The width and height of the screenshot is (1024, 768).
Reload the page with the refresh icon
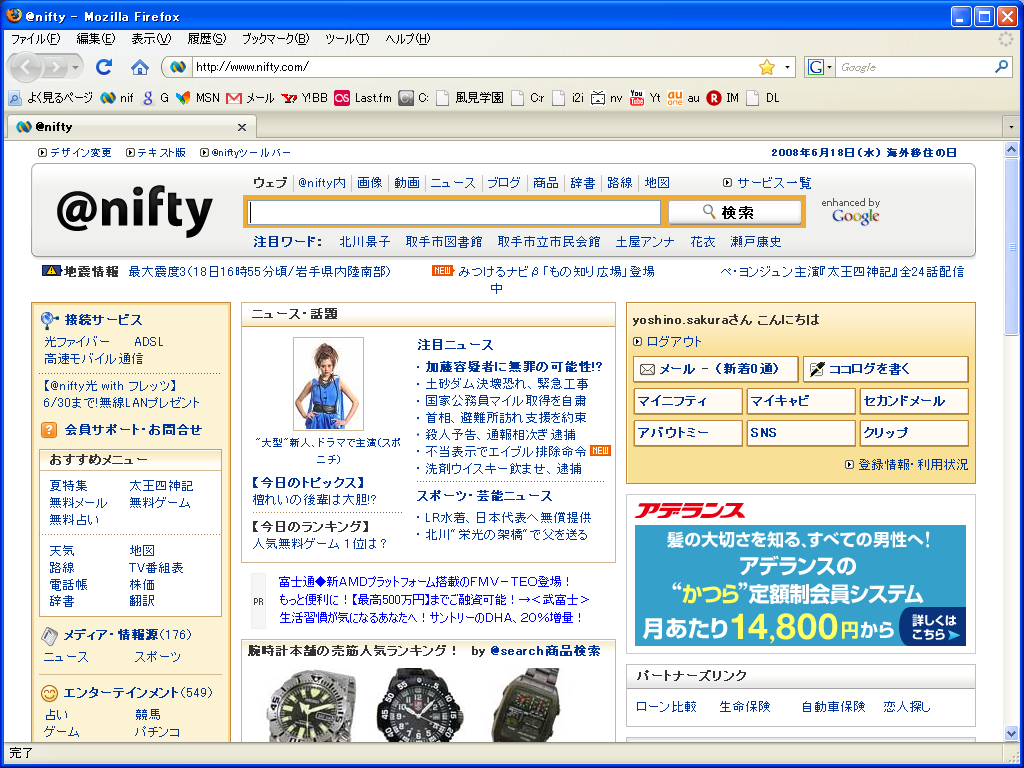104,67
